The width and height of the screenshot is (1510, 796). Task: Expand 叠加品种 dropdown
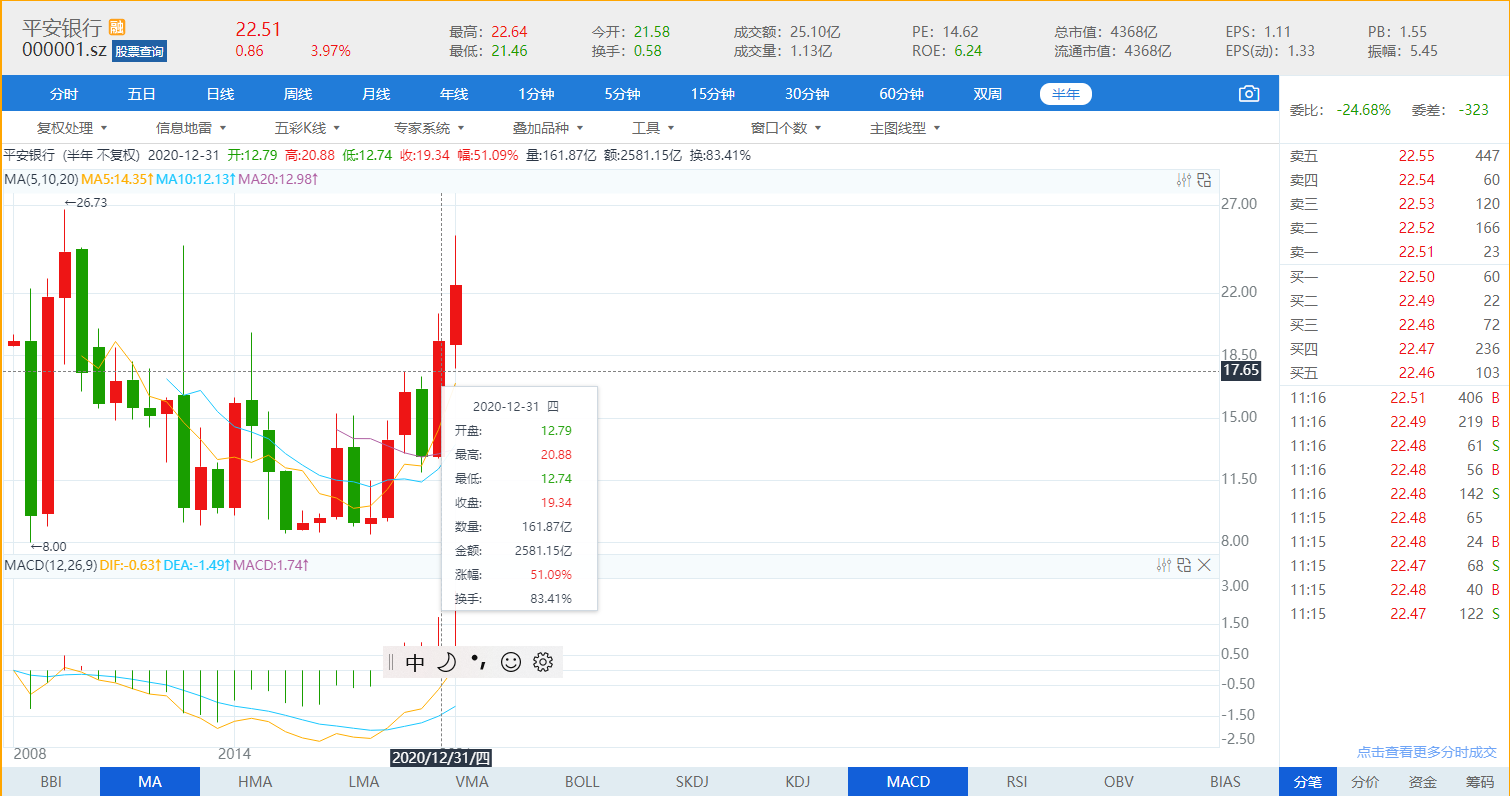click(548, 128)
